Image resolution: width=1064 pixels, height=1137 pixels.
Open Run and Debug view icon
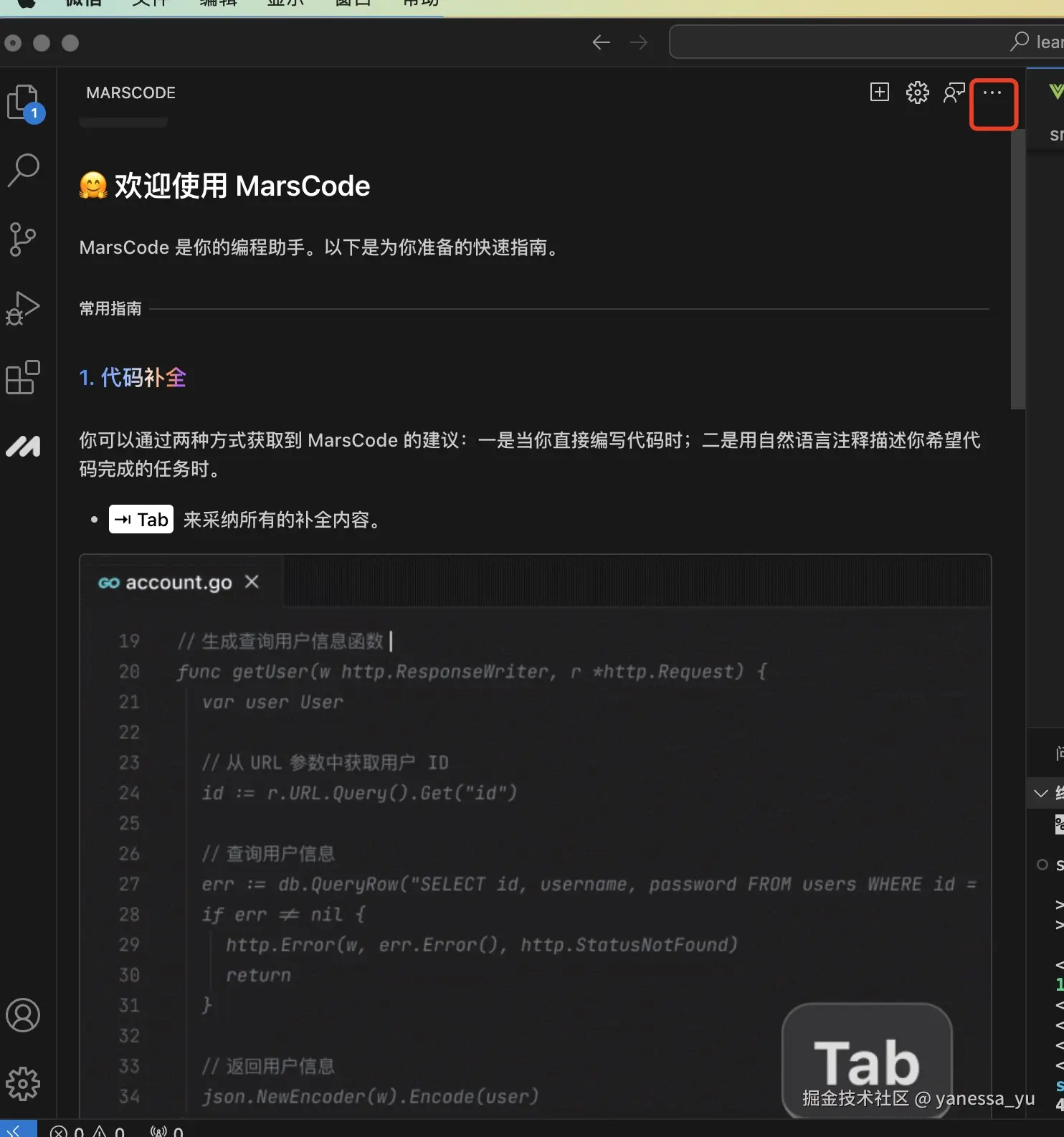pyautogui.click(x=23, y=308)
